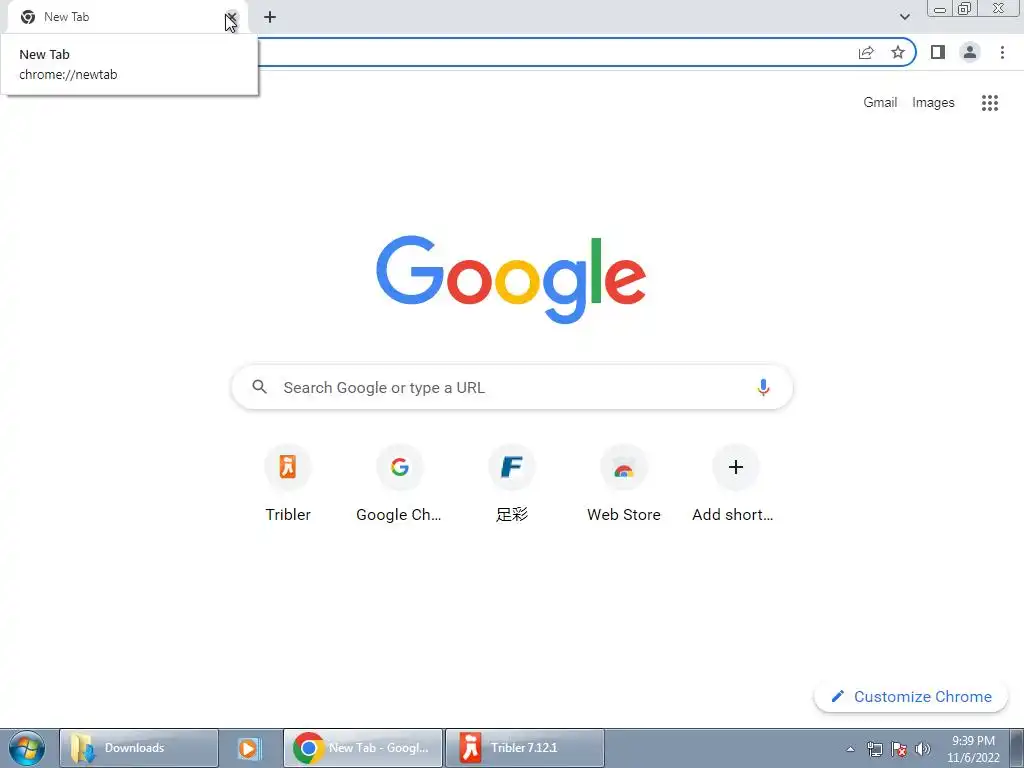Image resolution: width=1024 pixels, height=768 pixels.
Task: Click the magnifier icon in search box
Action: [x=259, y=387]
